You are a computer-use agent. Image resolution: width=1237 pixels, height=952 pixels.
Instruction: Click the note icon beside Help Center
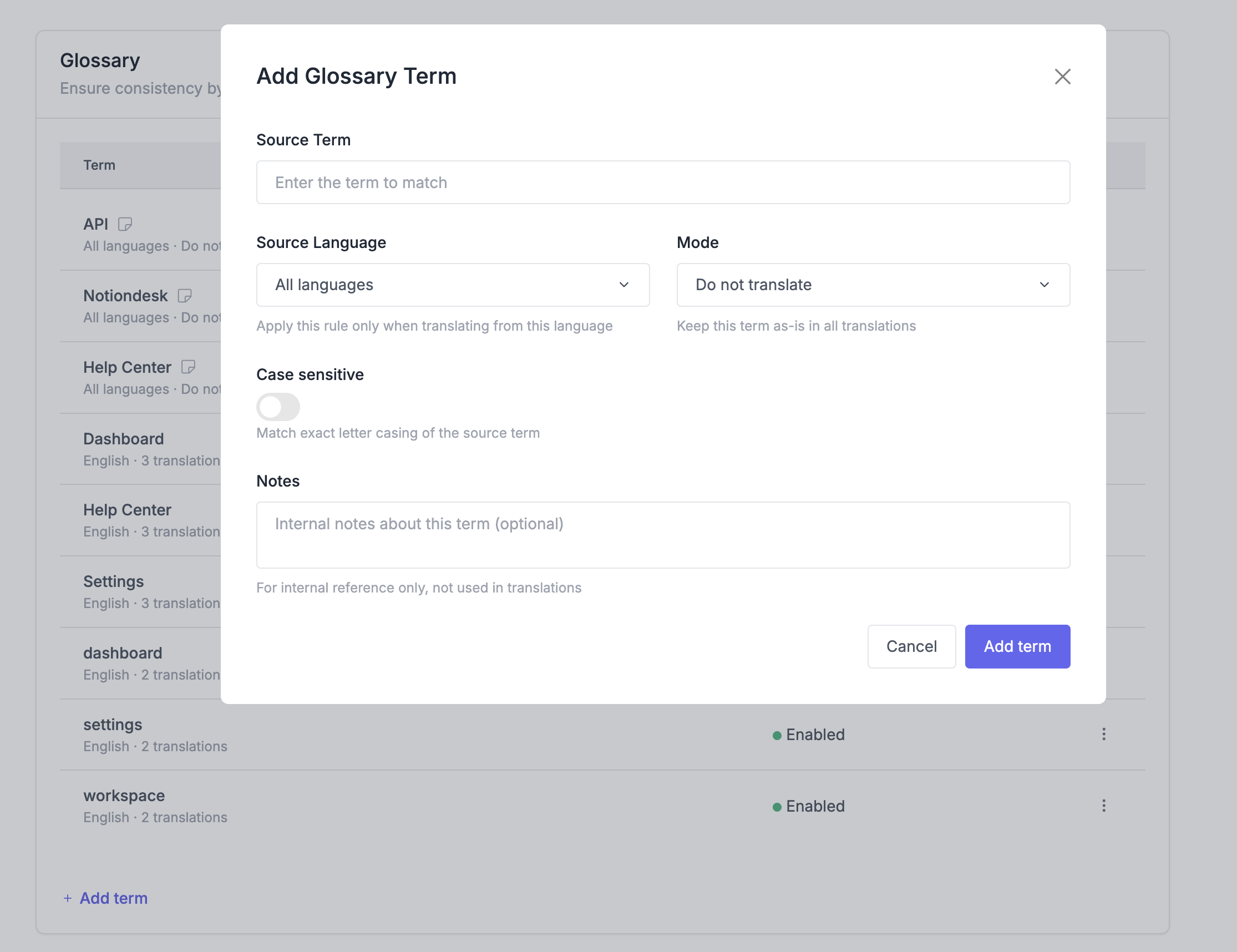[188, 367]
